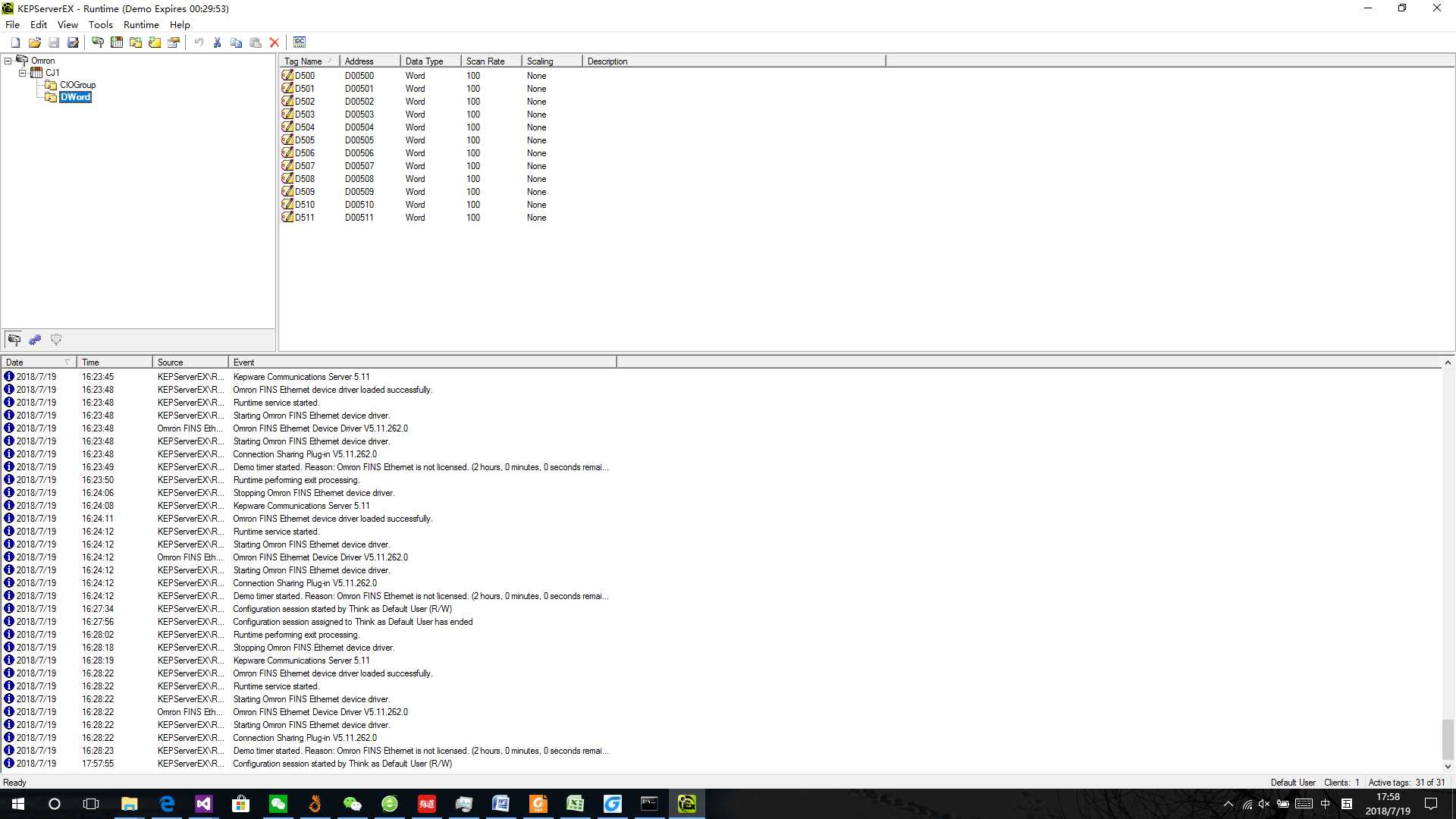
Task: Open a project with the folder icon
Action: tap(35, 42)
